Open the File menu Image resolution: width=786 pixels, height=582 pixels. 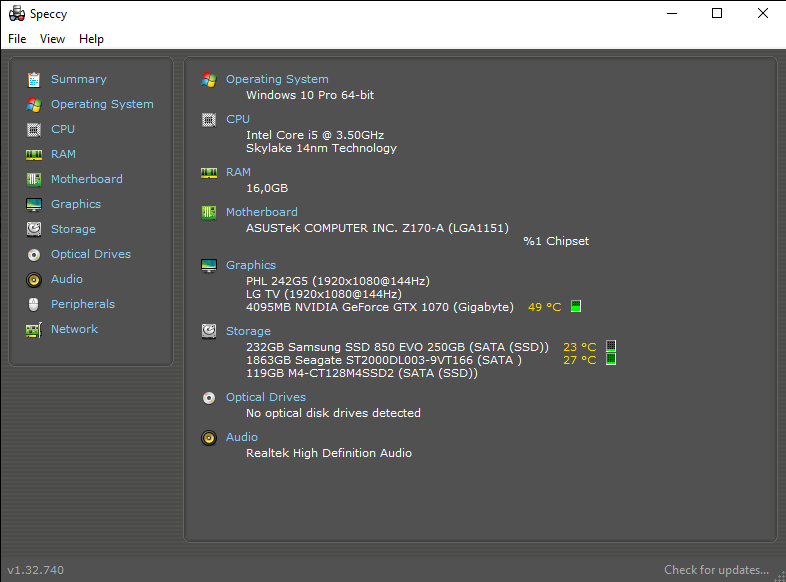click(17, 39)
